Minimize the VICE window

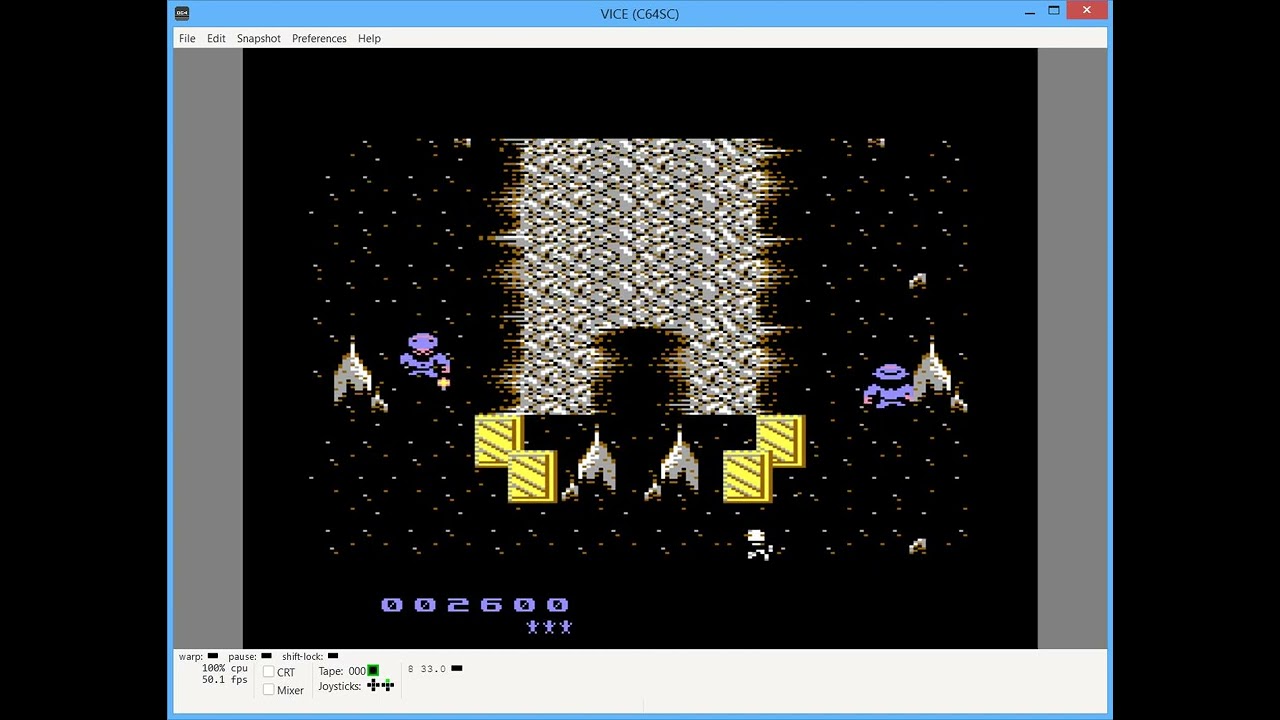coord(1030,12)
